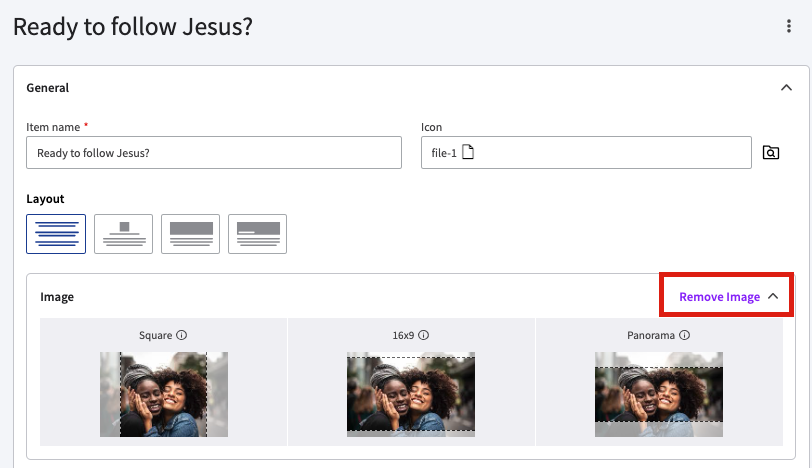Click the Icon field containing file-1
Image resolution: width=812 pixels, height=468 pixels.
(x=585, y=153)
